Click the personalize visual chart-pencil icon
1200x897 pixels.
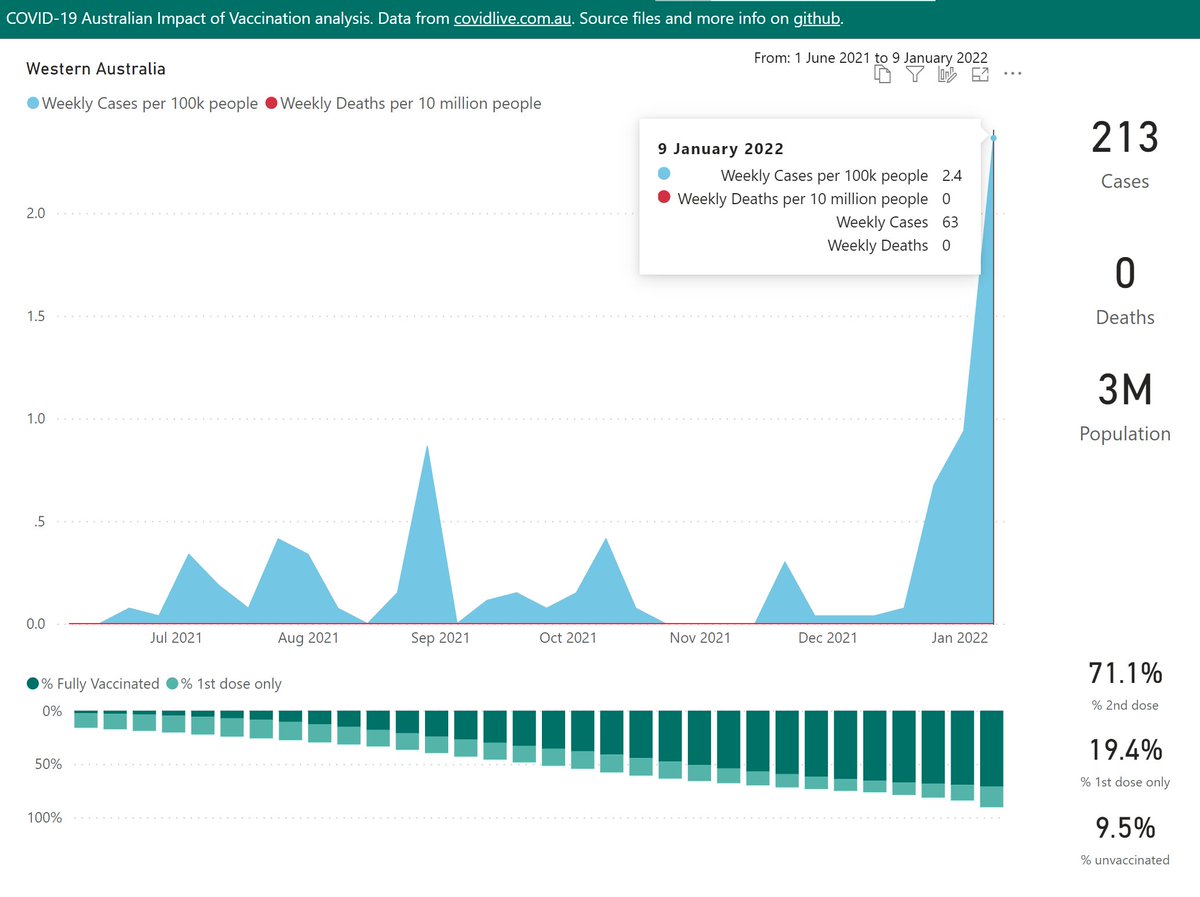pos(947,74)
